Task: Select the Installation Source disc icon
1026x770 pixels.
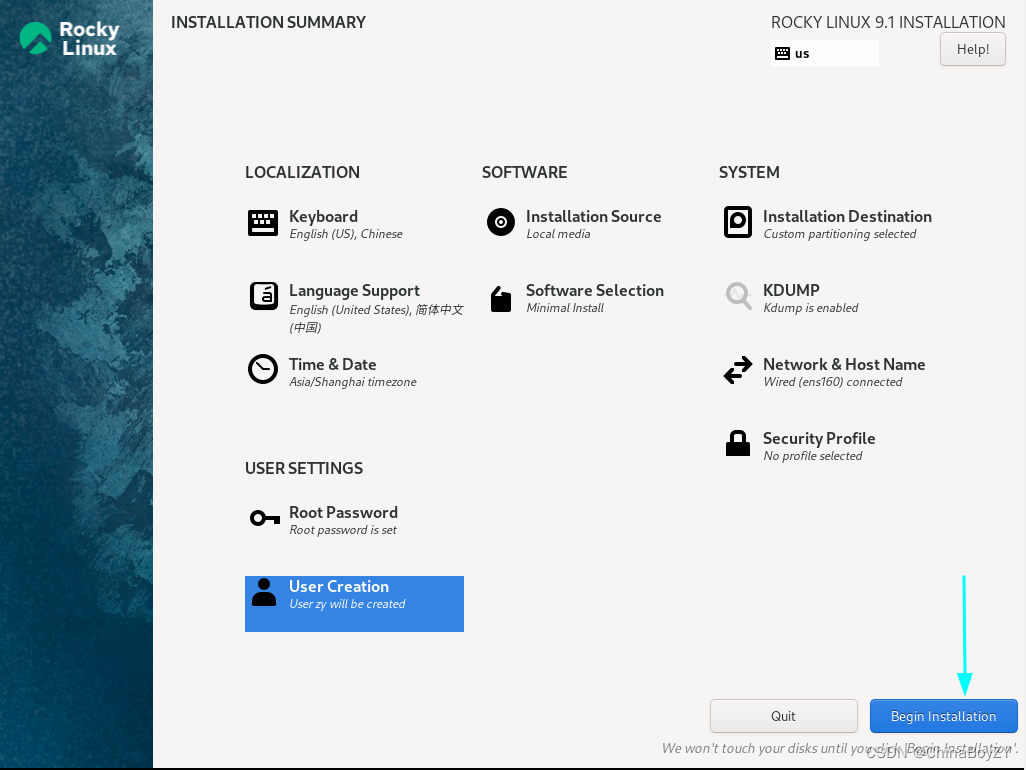Action: point(500,222)
